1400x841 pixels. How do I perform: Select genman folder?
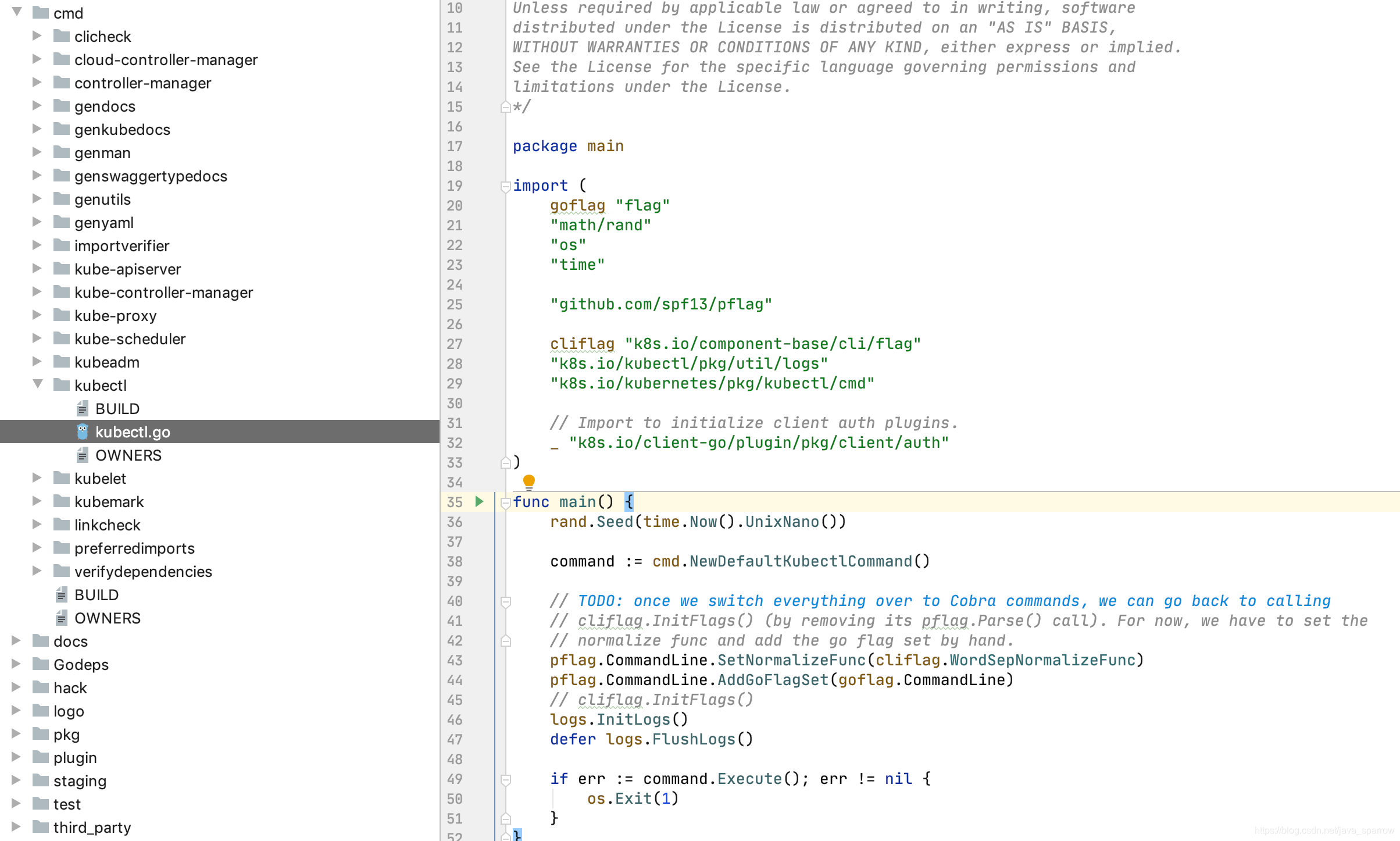click(102, 153)
